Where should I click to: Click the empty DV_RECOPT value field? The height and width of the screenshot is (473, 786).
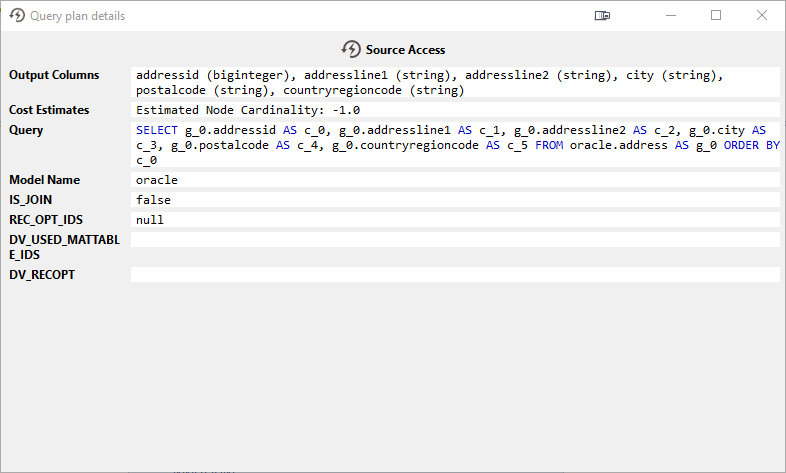pos(454,274)
